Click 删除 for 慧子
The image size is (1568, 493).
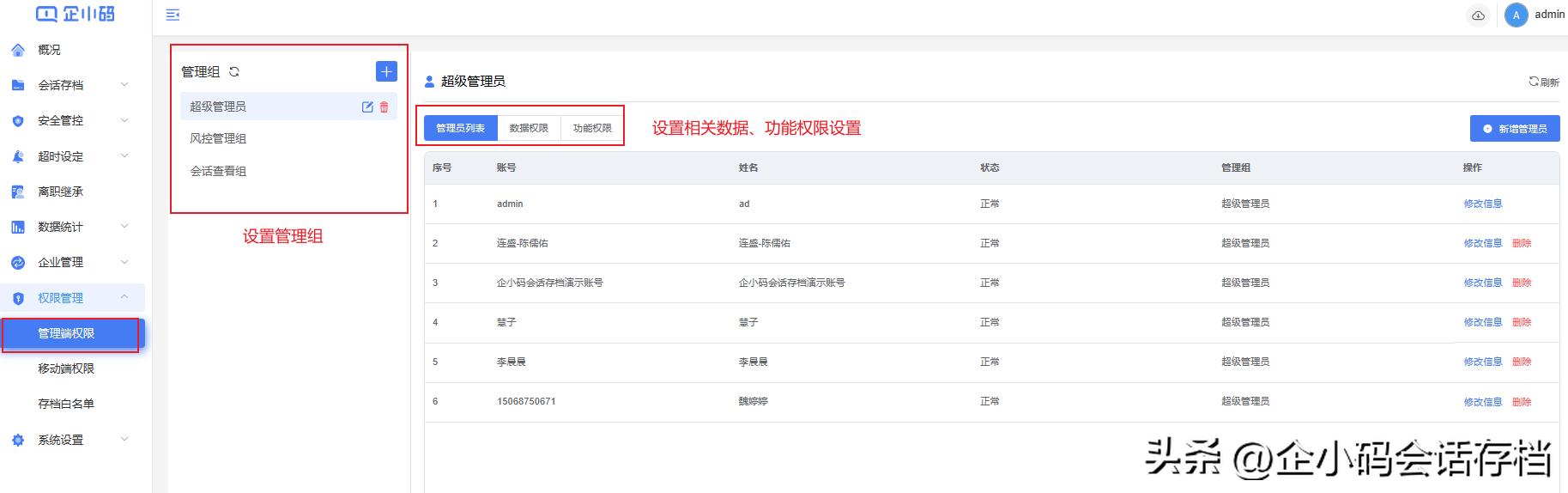(x=1522, y=322)
